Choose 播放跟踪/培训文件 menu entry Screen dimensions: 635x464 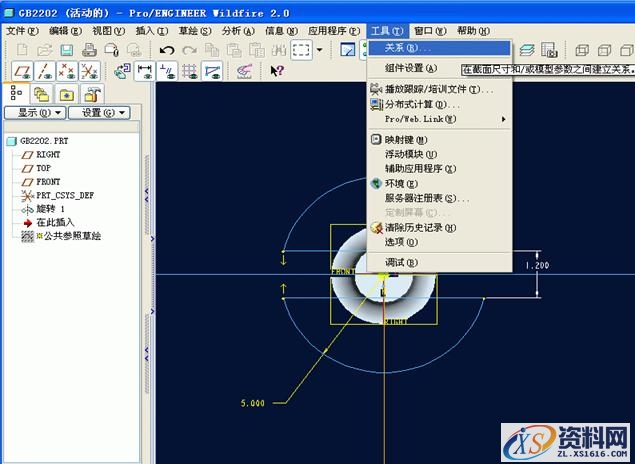point(439,89)
